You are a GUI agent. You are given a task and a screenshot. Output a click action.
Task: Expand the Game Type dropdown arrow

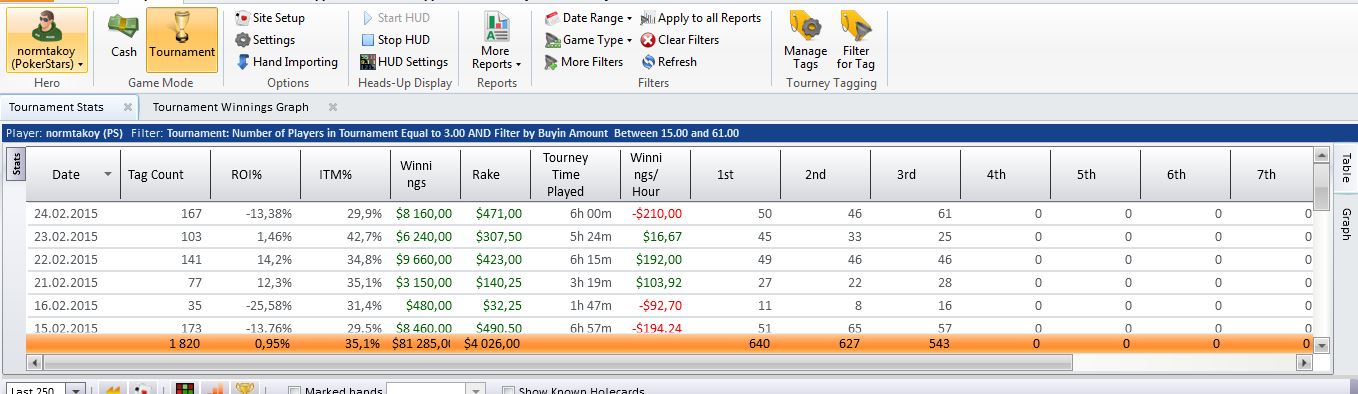[x=629, y=40]
